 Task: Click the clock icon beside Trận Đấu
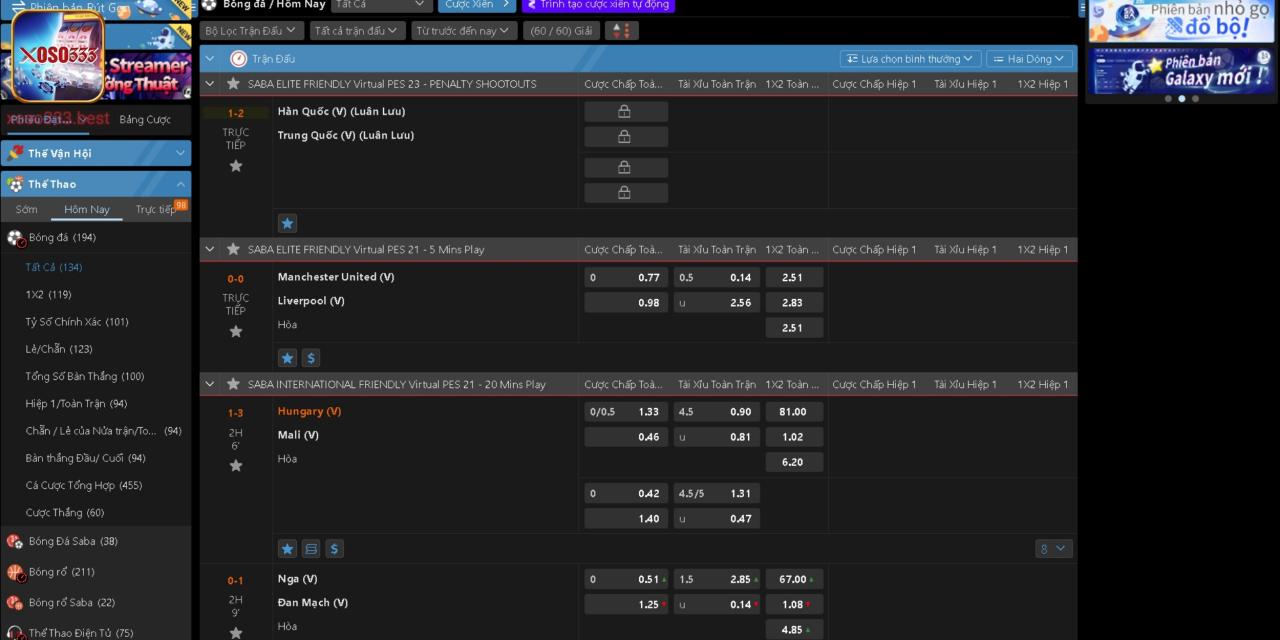tap(238, 59)
